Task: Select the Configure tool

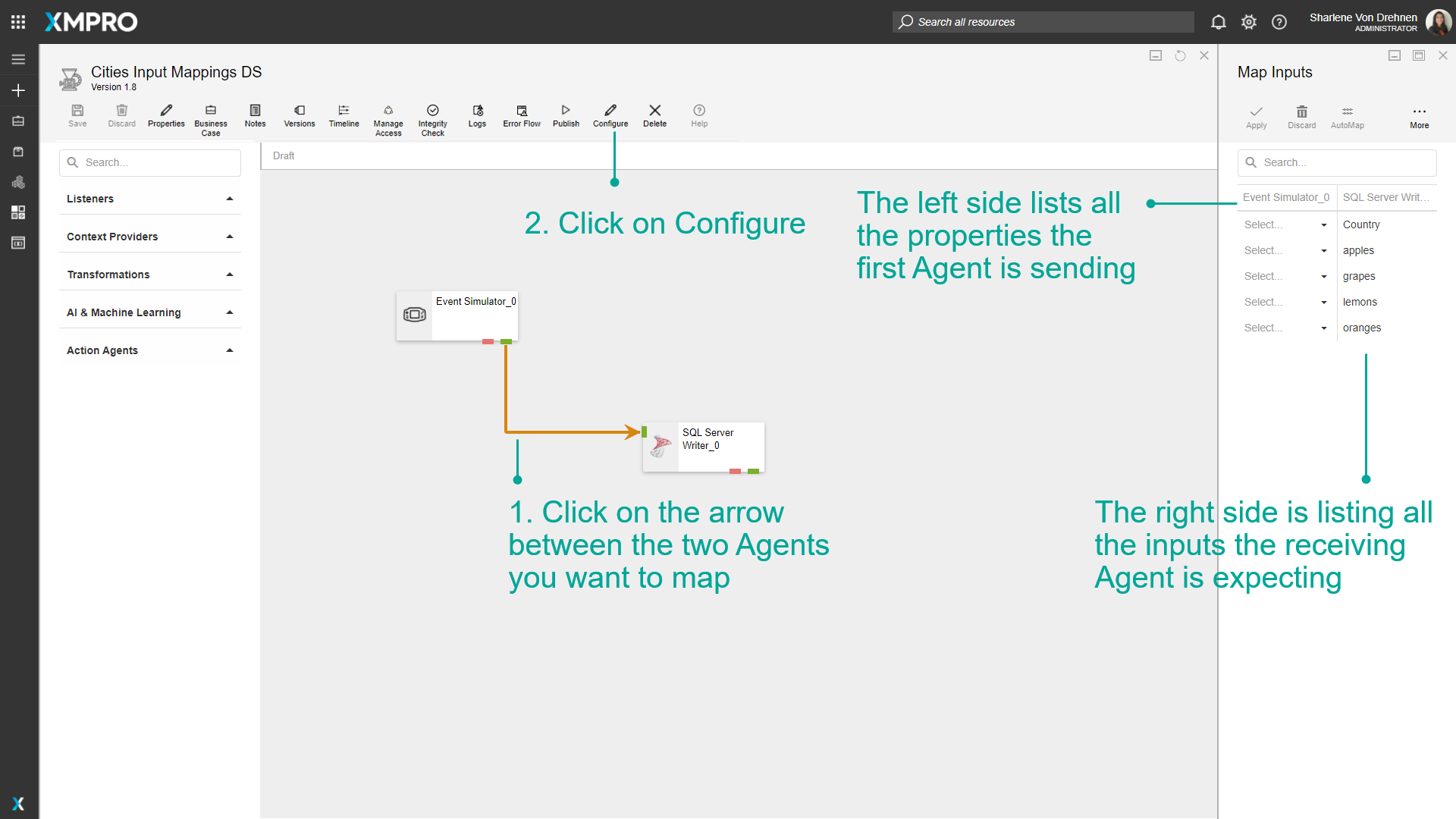Action: tap(610, 116)
